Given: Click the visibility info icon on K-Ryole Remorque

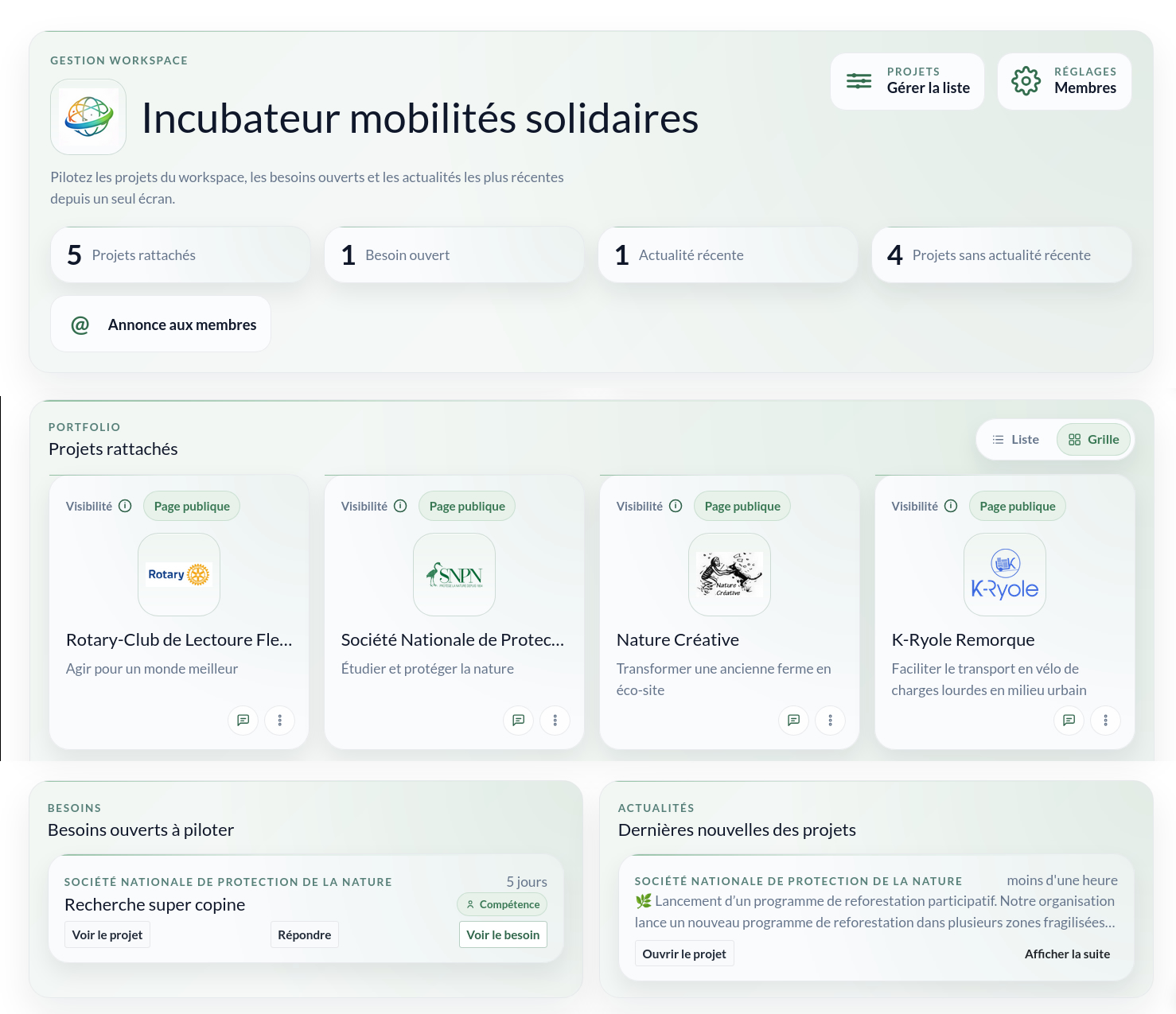Looking at the screenshot, I should point(952,505).
